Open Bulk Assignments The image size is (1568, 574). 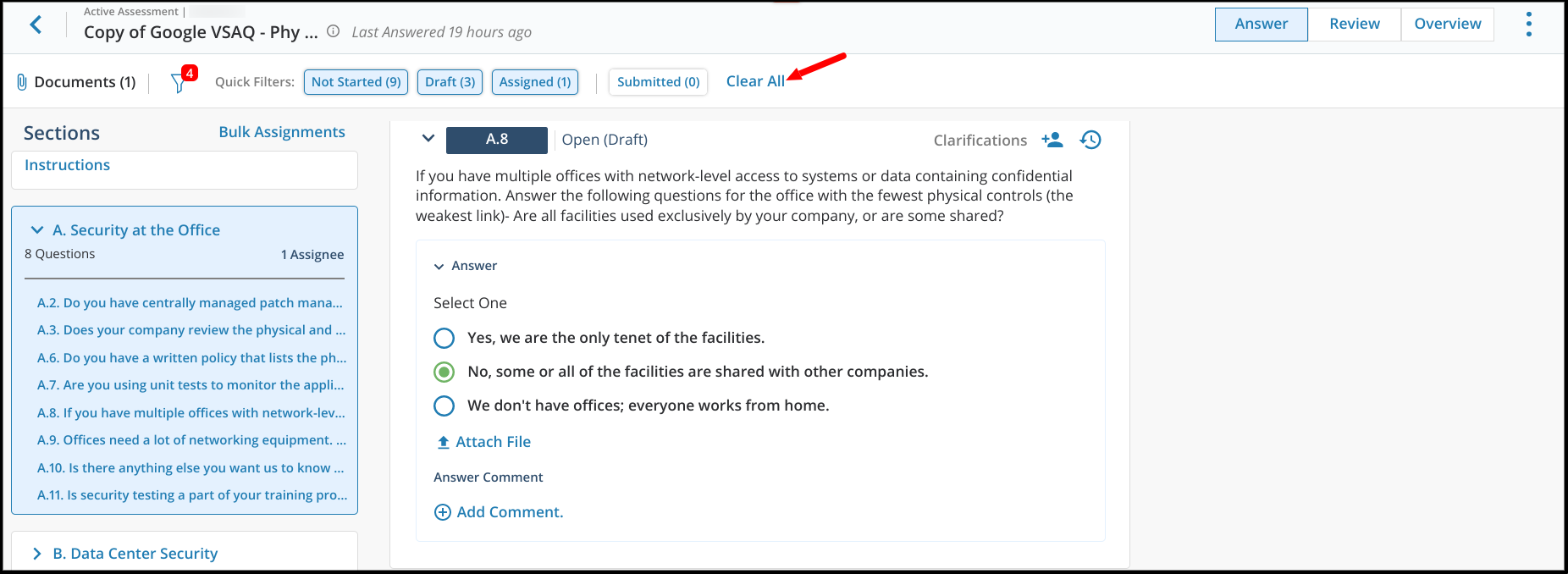pyautogui.click(x=282, y=131)
